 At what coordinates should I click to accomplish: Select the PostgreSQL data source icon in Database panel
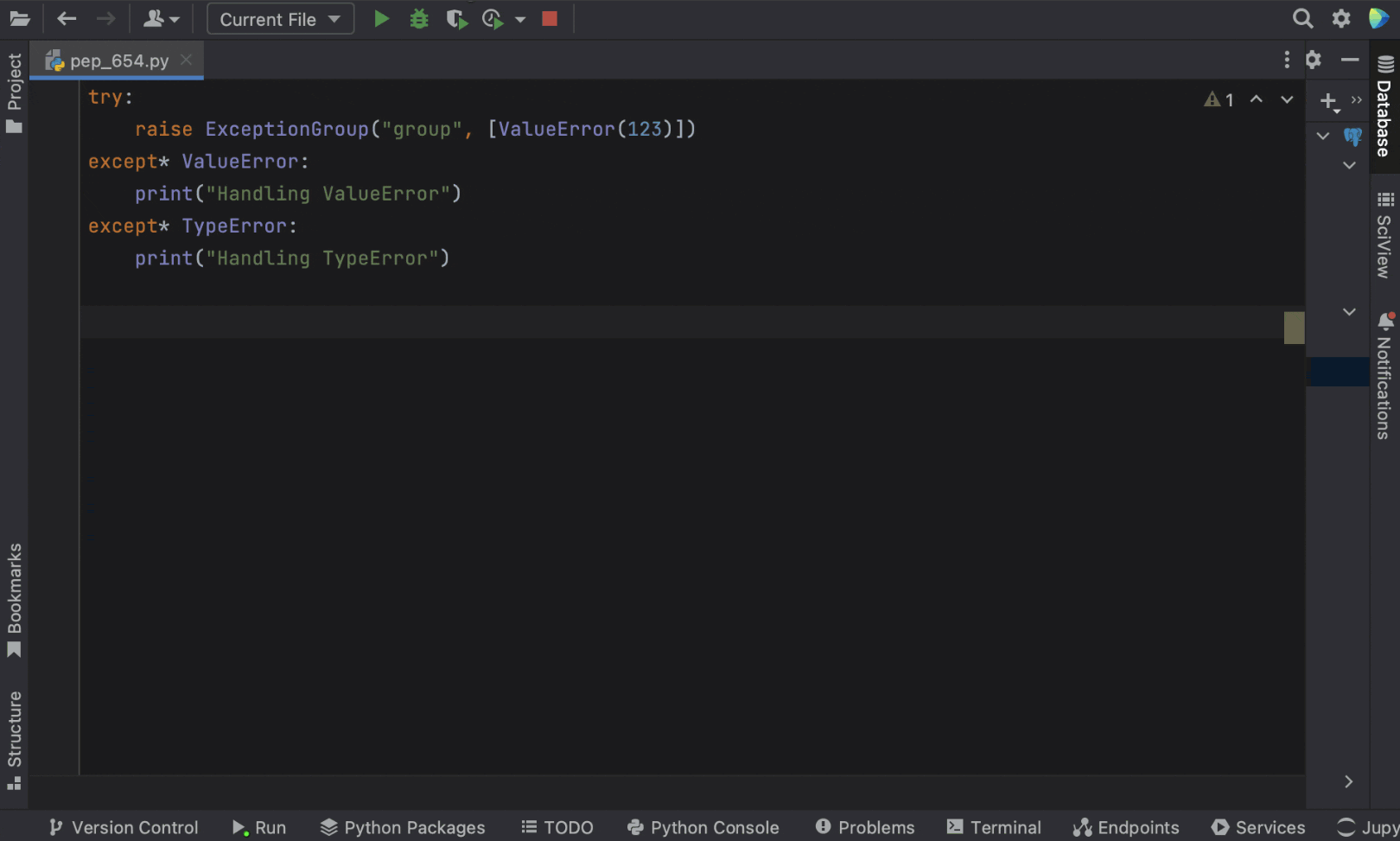point(1354,137)
